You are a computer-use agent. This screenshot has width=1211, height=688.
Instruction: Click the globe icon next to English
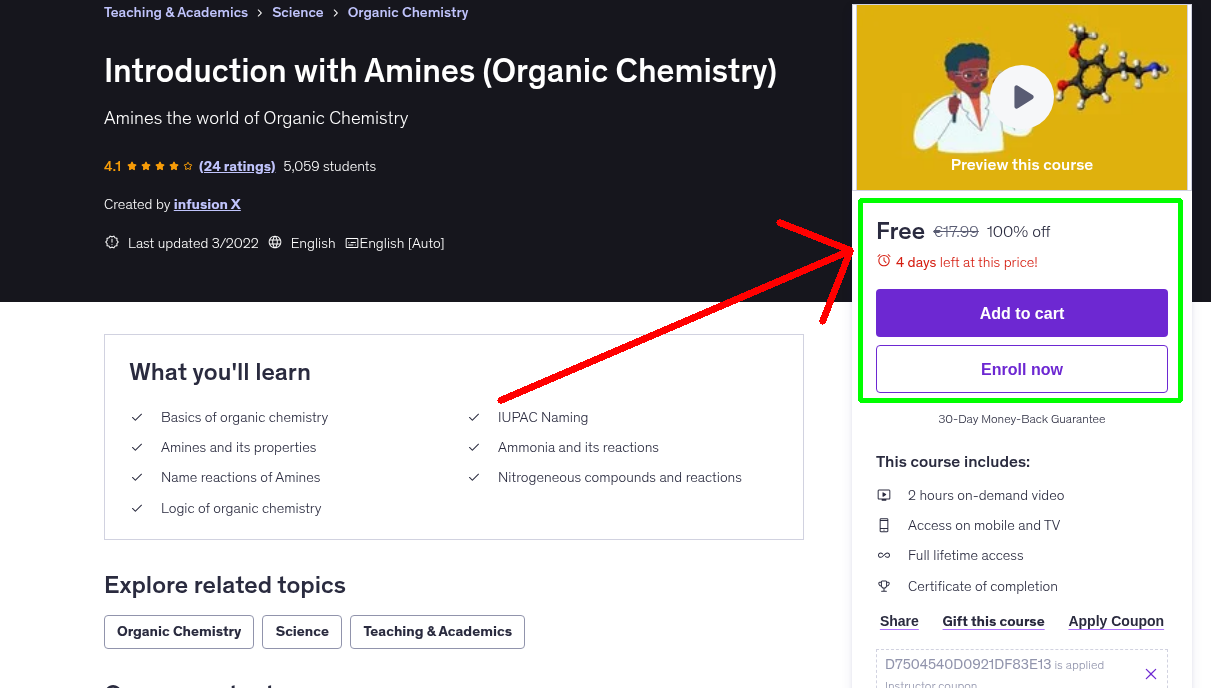tap(275, 243)
